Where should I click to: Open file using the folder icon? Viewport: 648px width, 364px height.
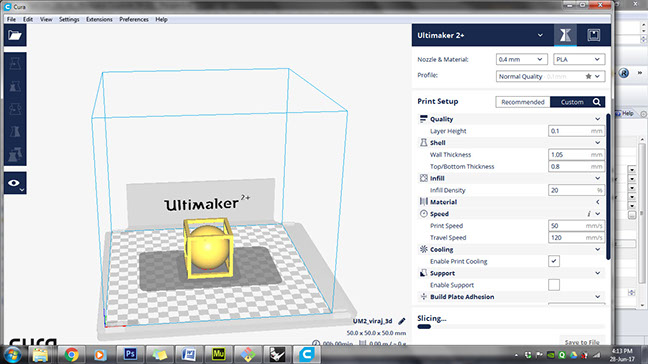click(15, 35)
